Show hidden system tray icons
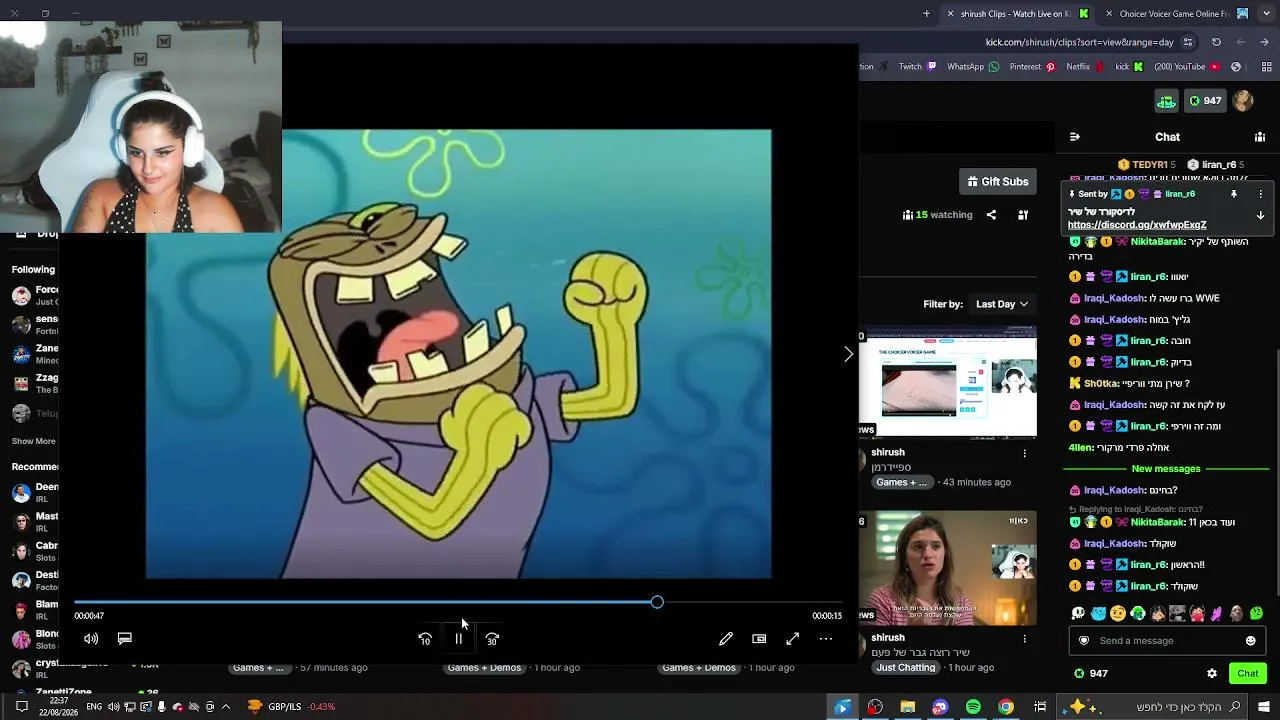This screenshot has height=720, width=1280. coord(226,707)
